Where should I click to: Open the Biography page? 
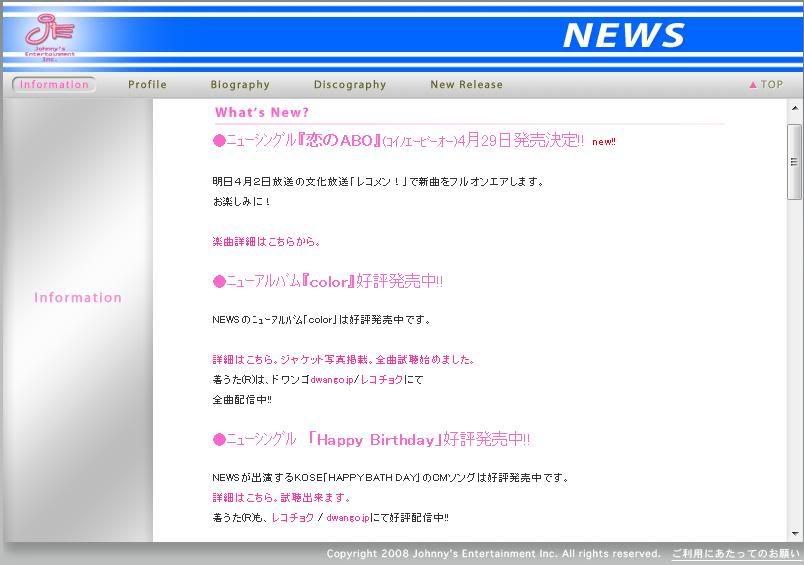pos(240,85)
